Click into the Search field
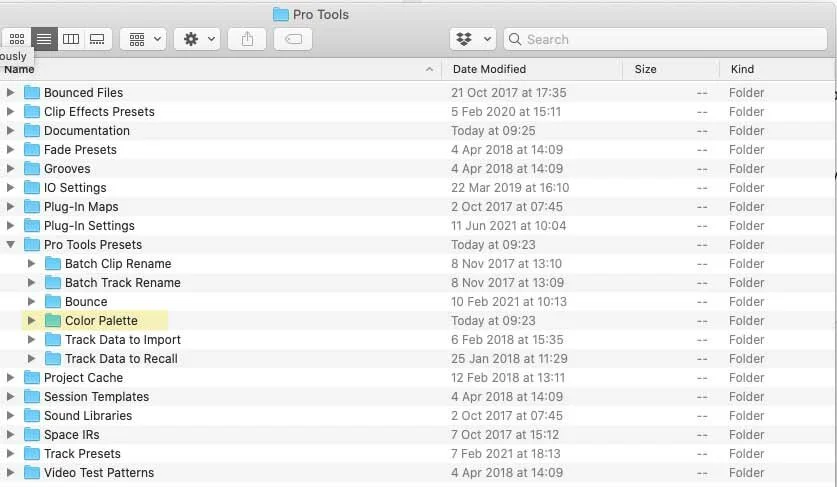The width and height of the screenshot is (837, 487). pos(665,39)
